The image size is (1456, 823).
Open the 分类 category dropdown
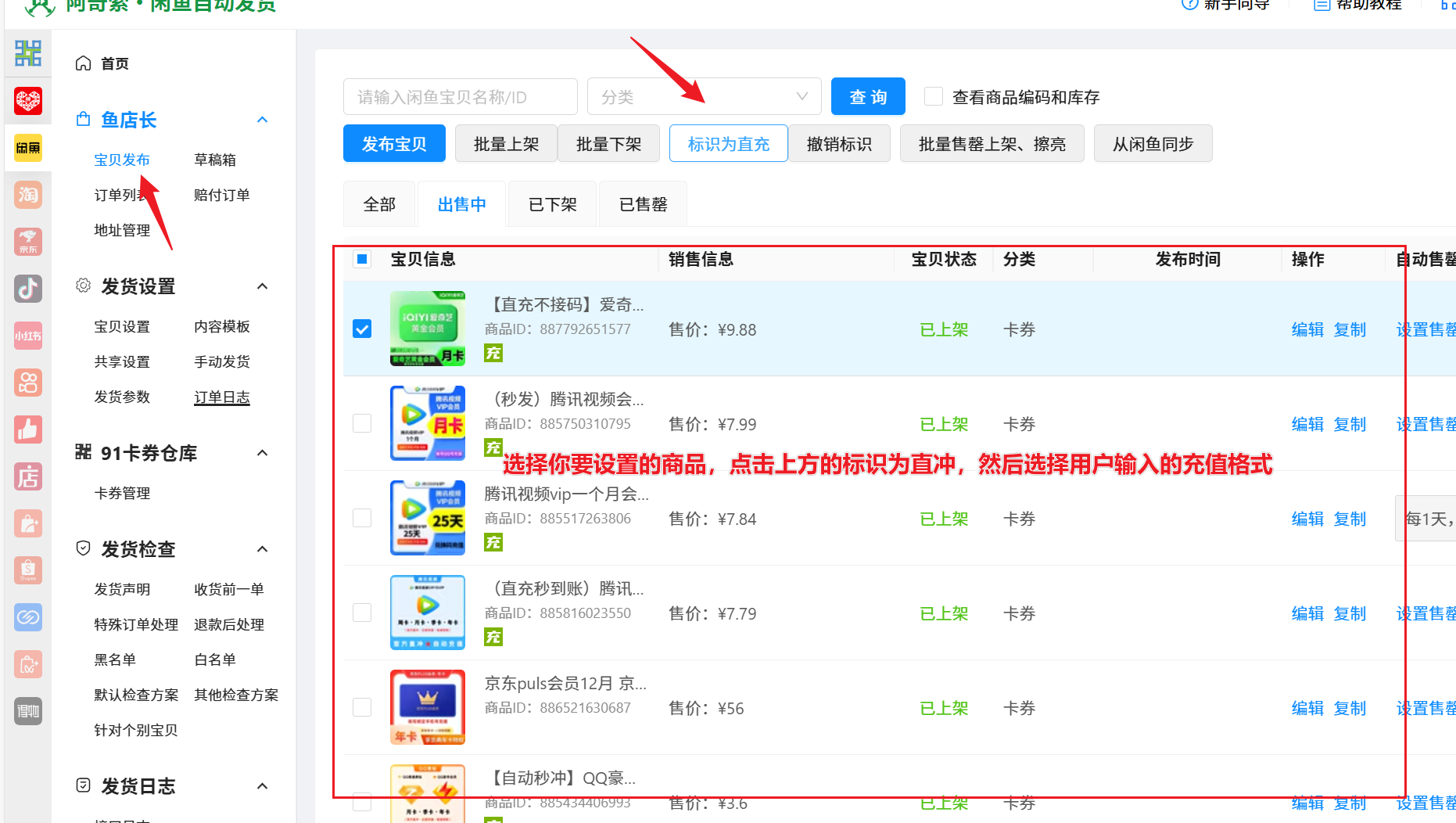(704, 96)
